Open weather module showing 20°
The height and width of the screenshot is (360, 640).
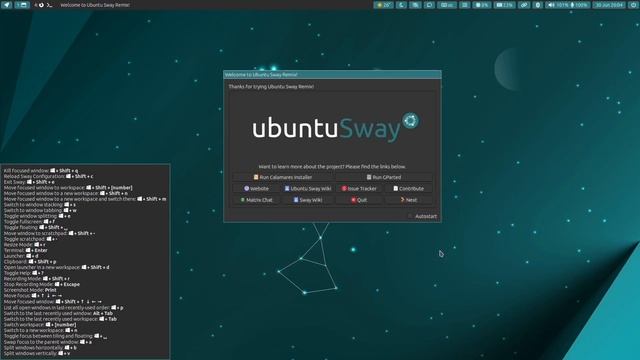tap(383, 5)
